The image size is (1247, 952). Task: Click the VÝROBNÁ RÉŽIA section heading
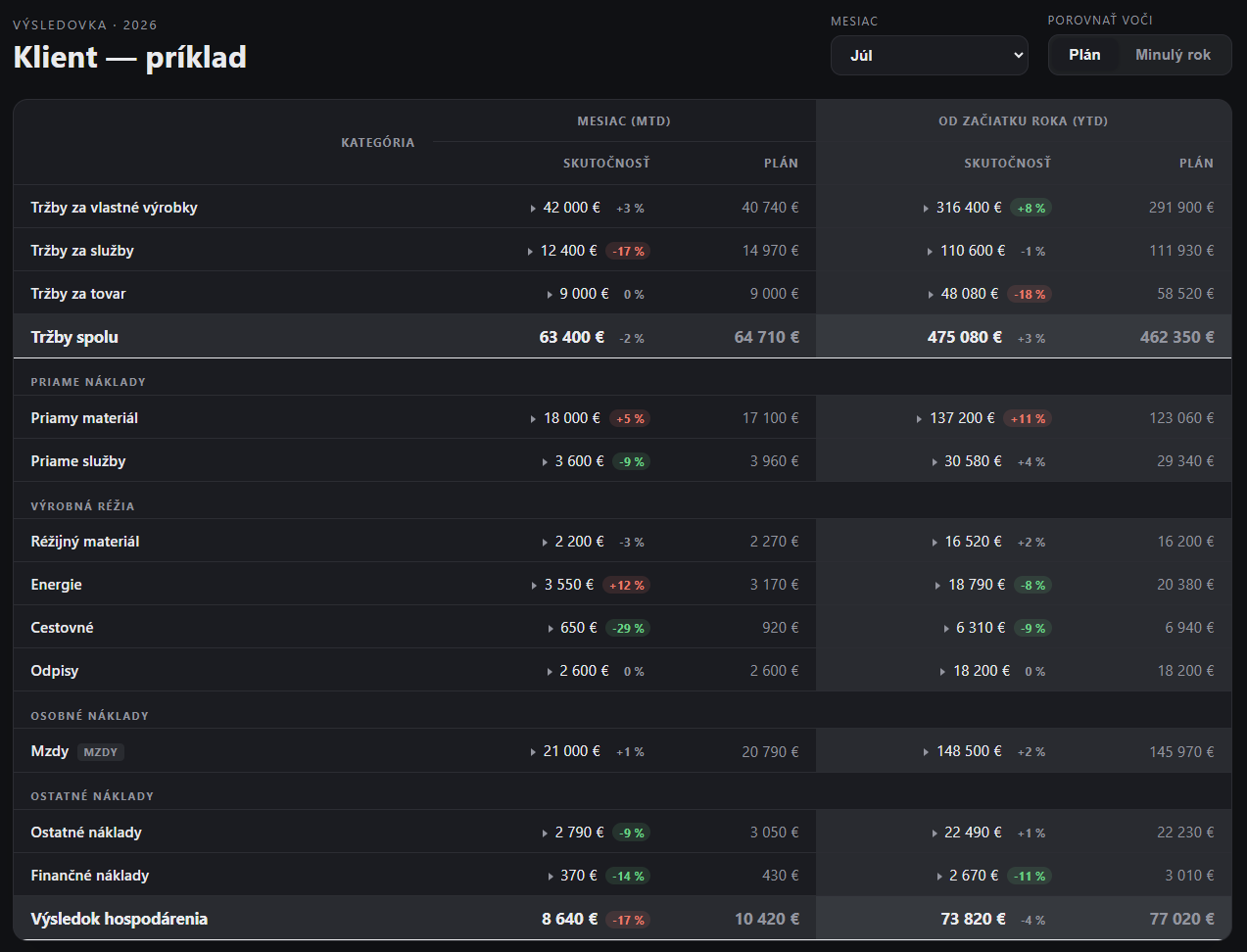click(x=82, y=506)
